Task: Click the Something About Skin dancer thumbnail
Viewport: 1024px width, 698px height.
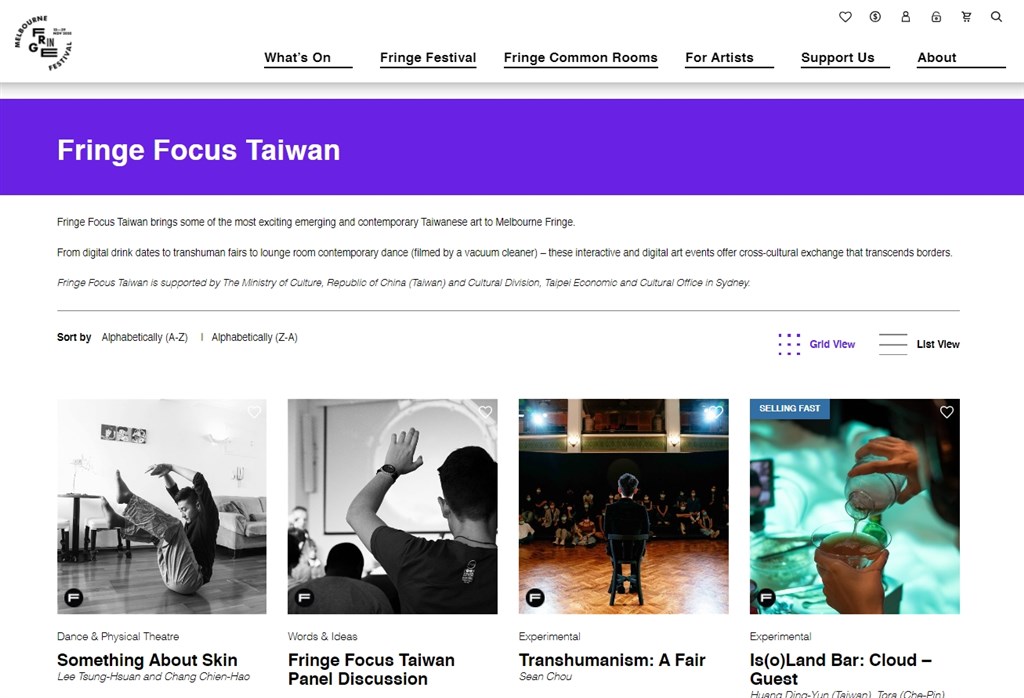Action: pyautogui.click(x=161, y=506)
